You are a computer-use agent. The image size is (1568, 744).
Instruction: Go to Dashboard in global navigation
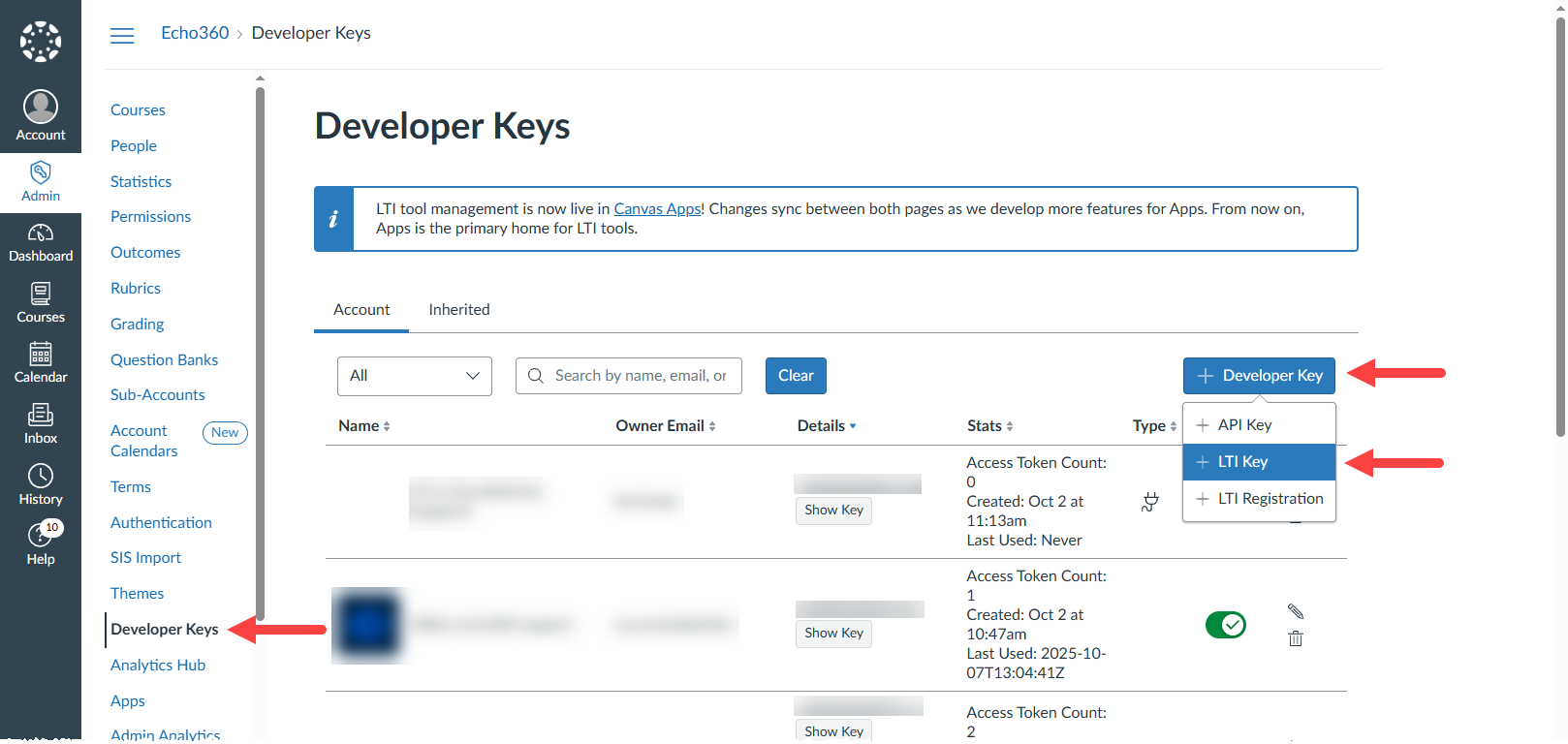click(x=41, y=243)
